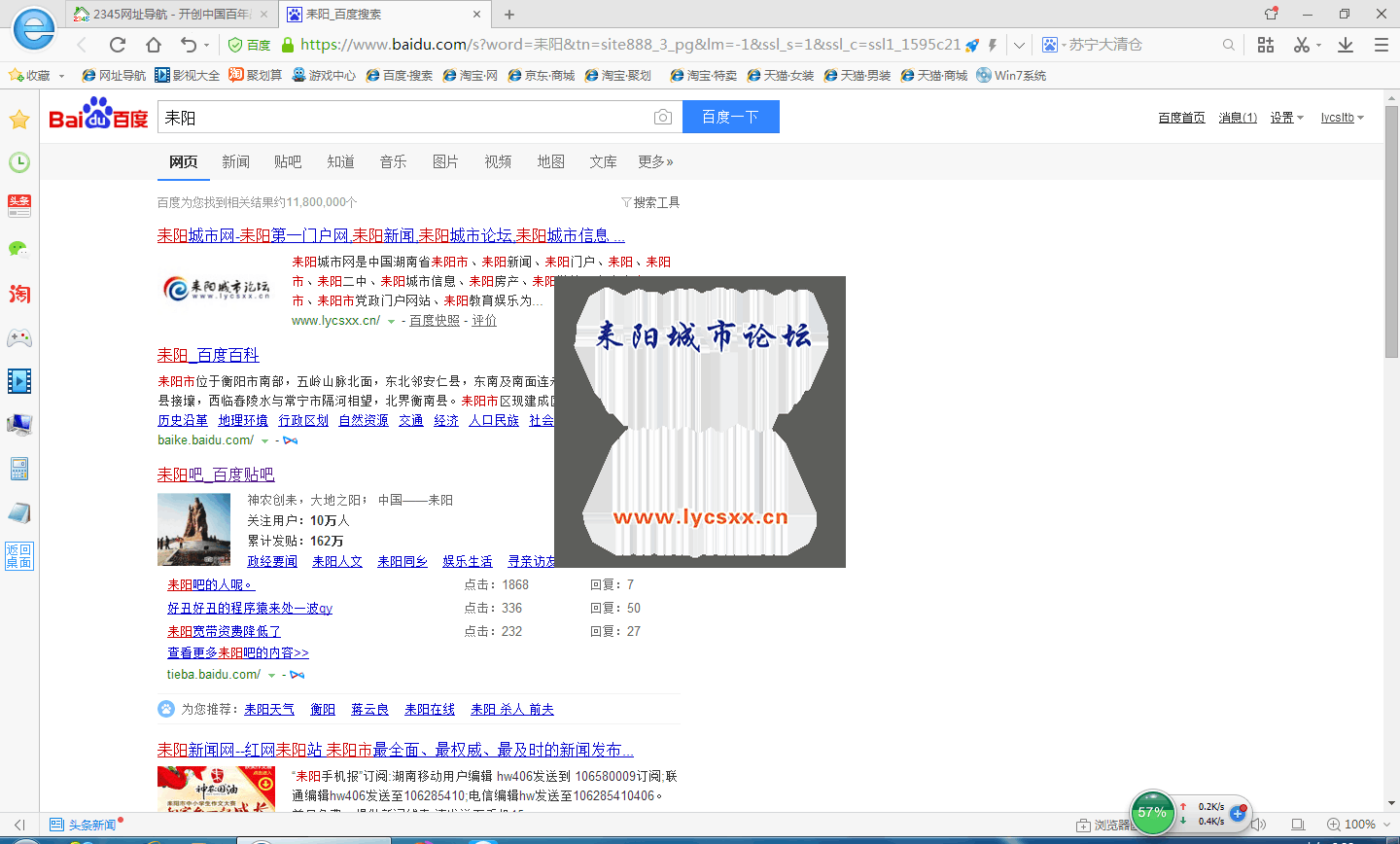Open 更多» search categories
This screenshot has width=1400, height=844.
tap(655, 161)
